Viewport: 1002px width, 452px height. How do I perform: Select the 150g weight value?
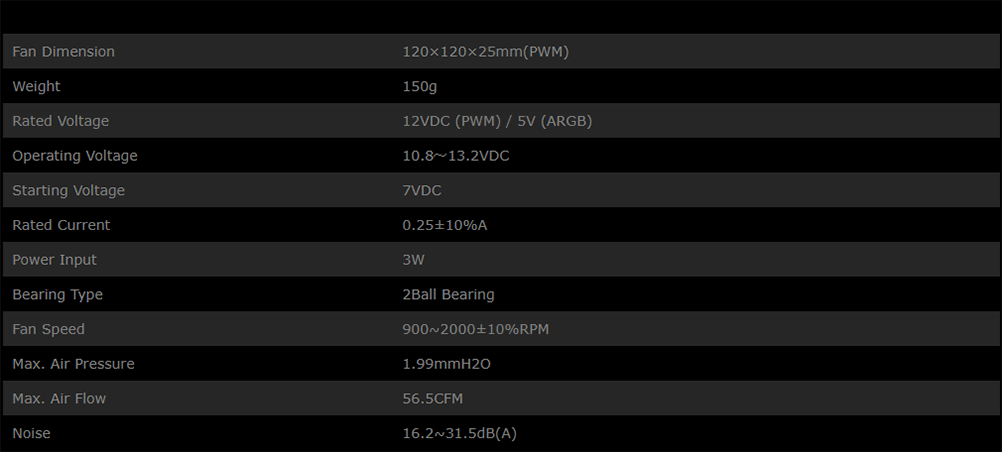coord(419,87)
